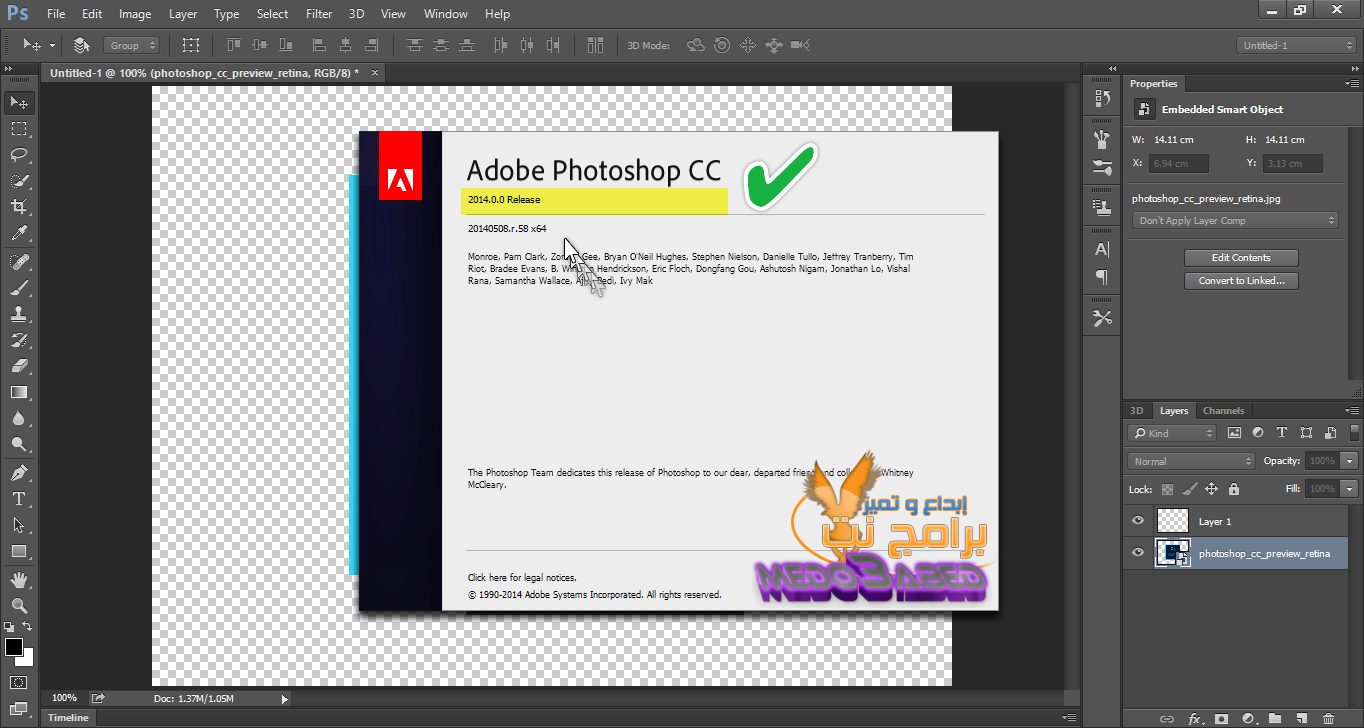Select the Hand tool

point(19,580)
